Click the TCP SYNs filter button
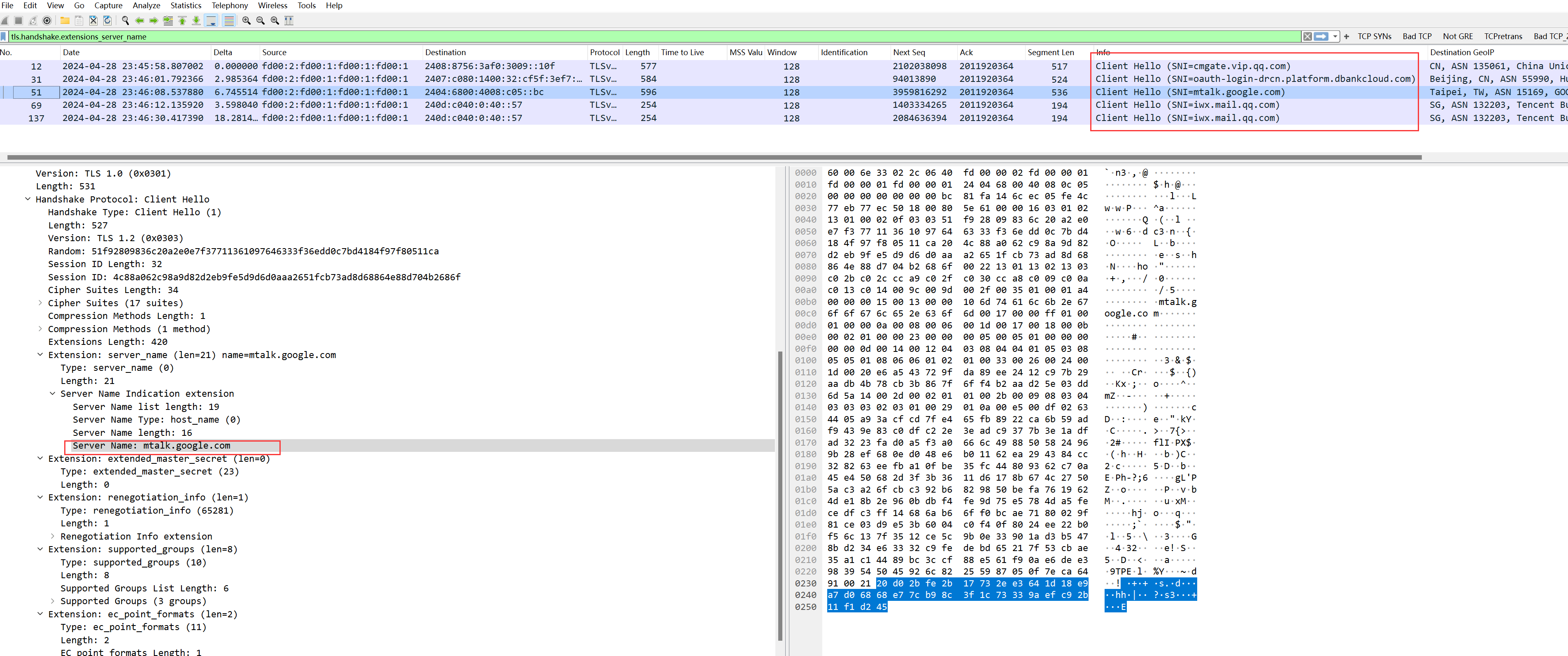Screen dimensions: 1568x656 pos(1374,37)
